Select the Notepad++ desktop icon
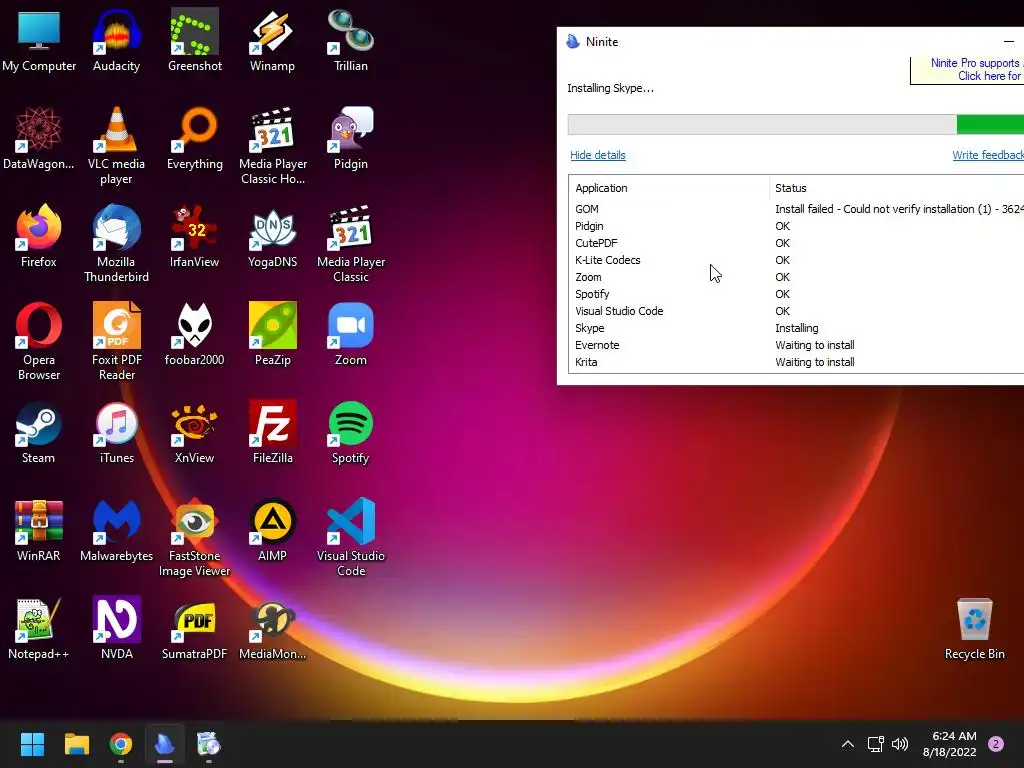This screenshot has height=768, width=1024. click(39, 628)
